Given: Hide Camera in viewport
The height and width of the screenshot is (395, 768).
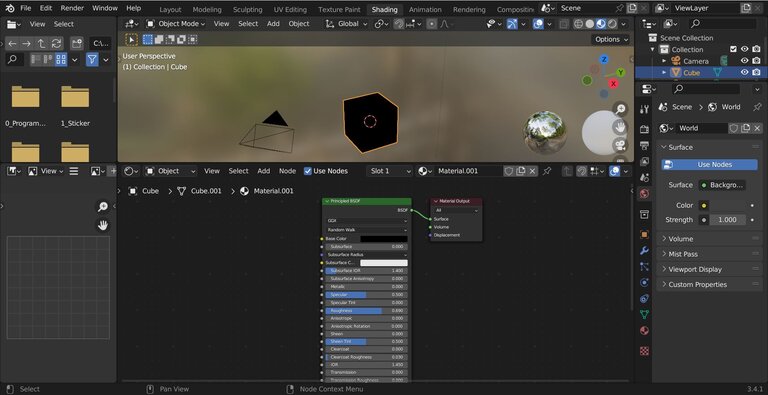Looking at the screenshot, I should click(x=744, y=61).
